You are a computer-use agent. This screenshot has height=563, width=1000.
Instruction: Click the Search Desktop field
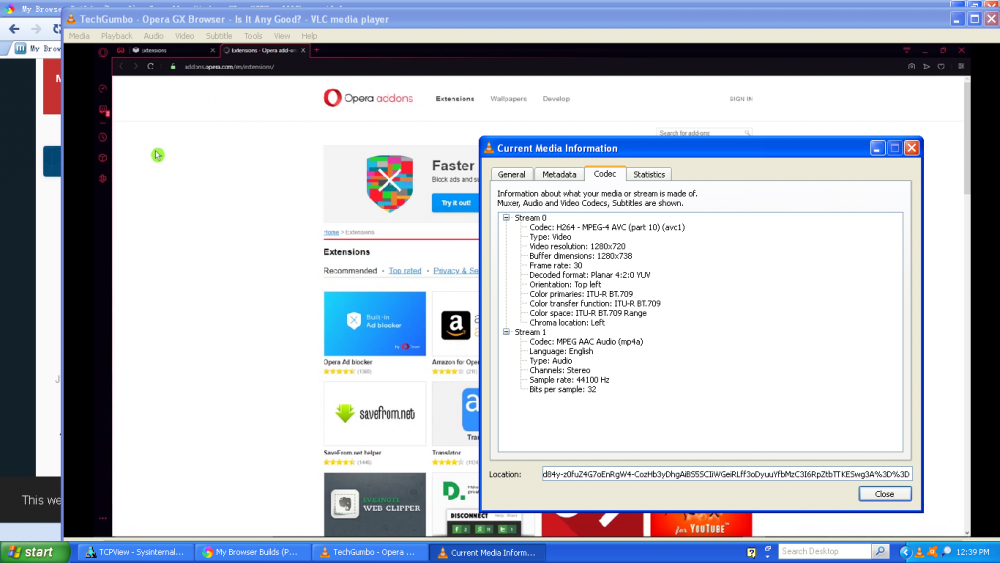click(x=824, y=551)
